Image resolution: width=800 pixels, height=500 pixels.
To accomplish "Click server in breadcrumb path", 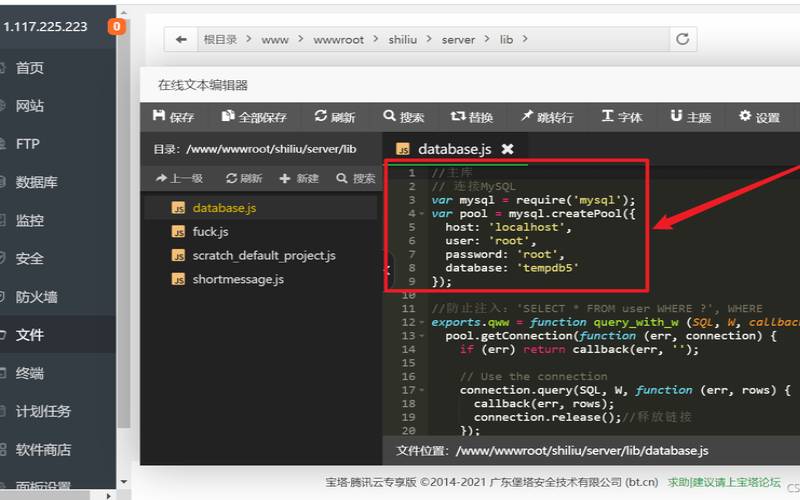I will point(458,40).
